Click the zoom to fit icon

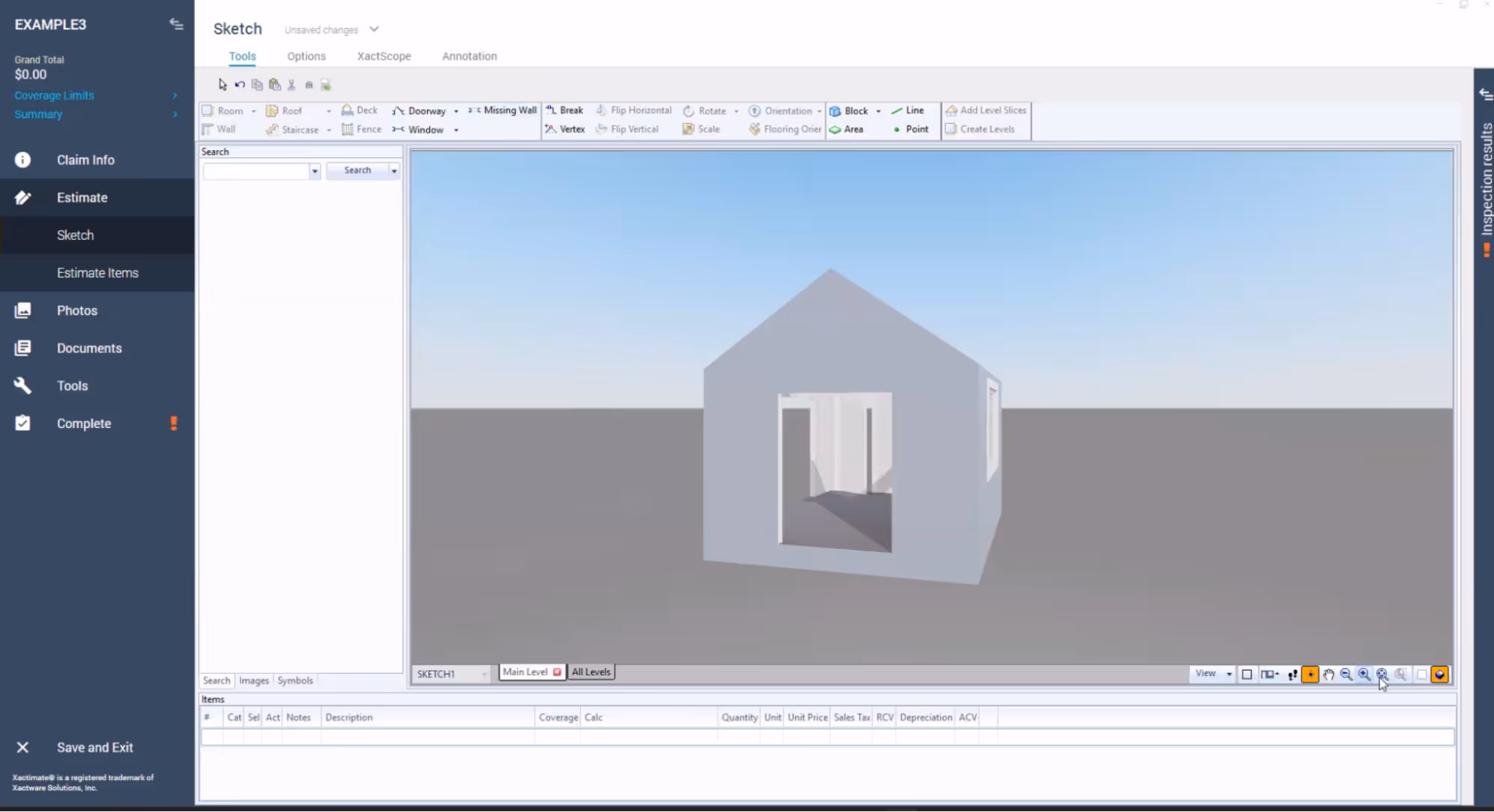1382,675
